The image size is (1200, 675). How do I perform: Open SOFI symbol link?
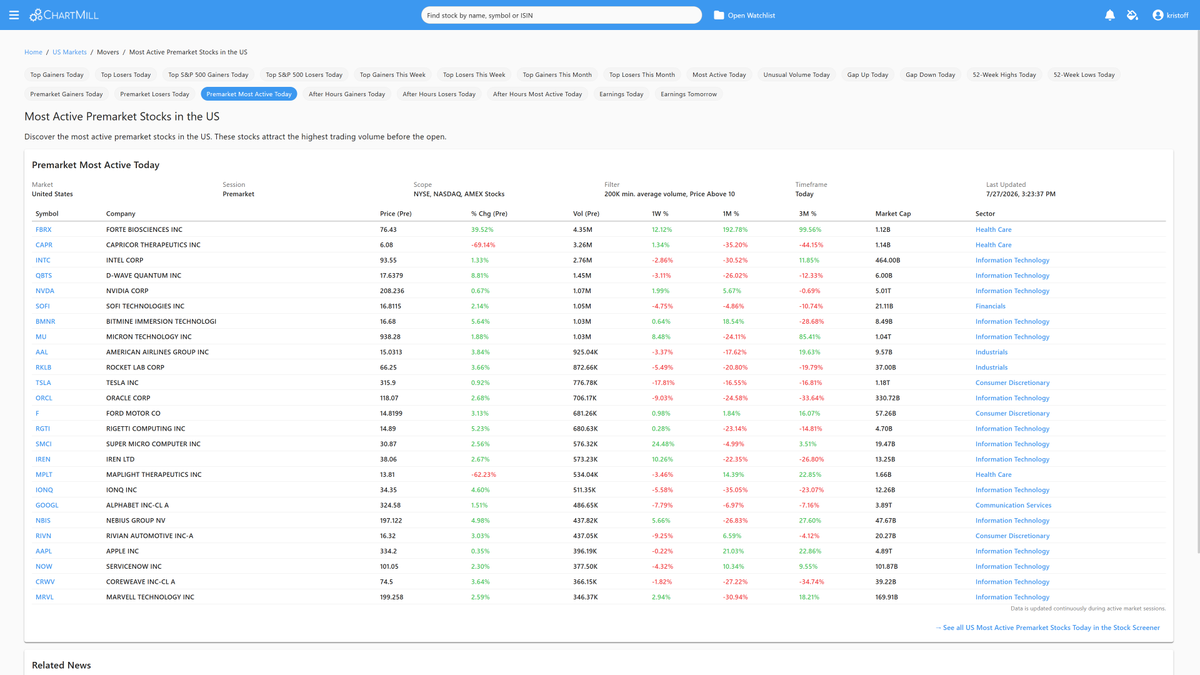click(x=43, y=306)
